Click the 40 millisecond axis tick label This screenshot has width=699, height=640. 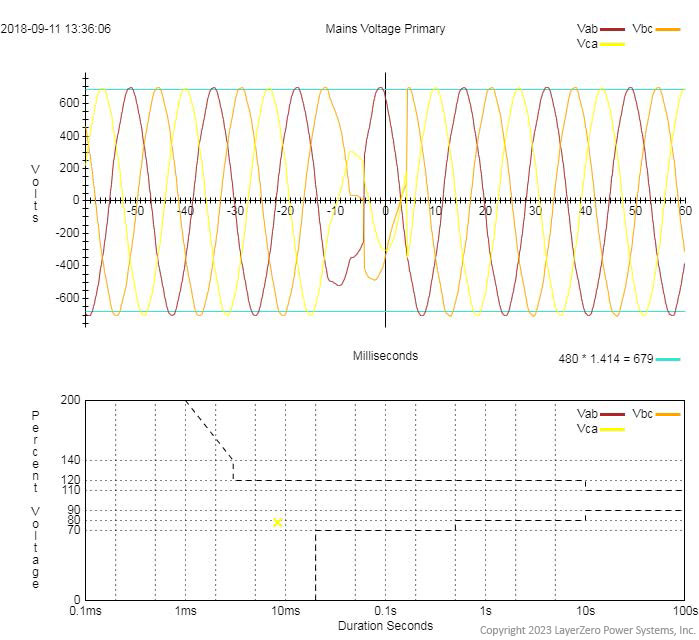(585, 211)
